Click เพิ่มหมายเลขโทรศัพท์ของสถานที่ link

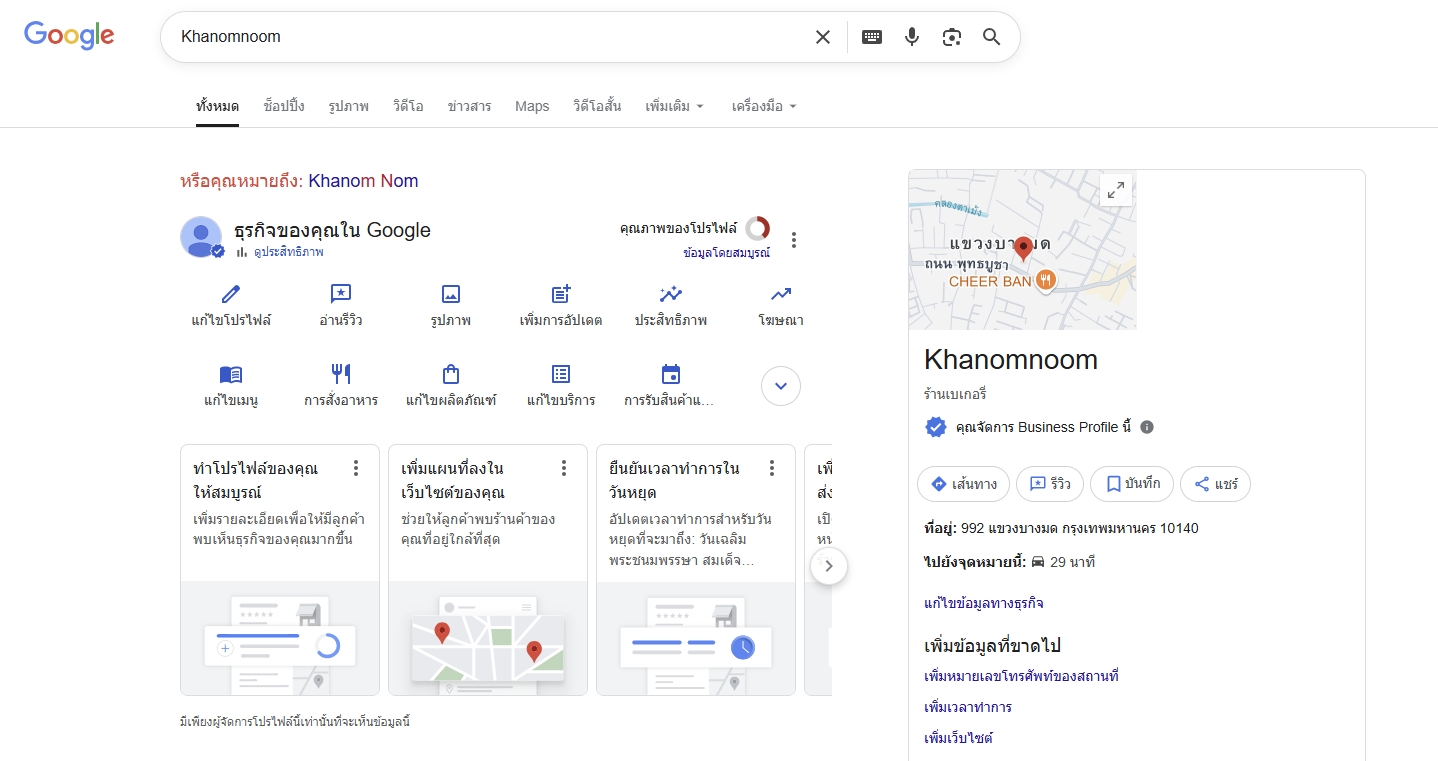tap(1021, 676)
